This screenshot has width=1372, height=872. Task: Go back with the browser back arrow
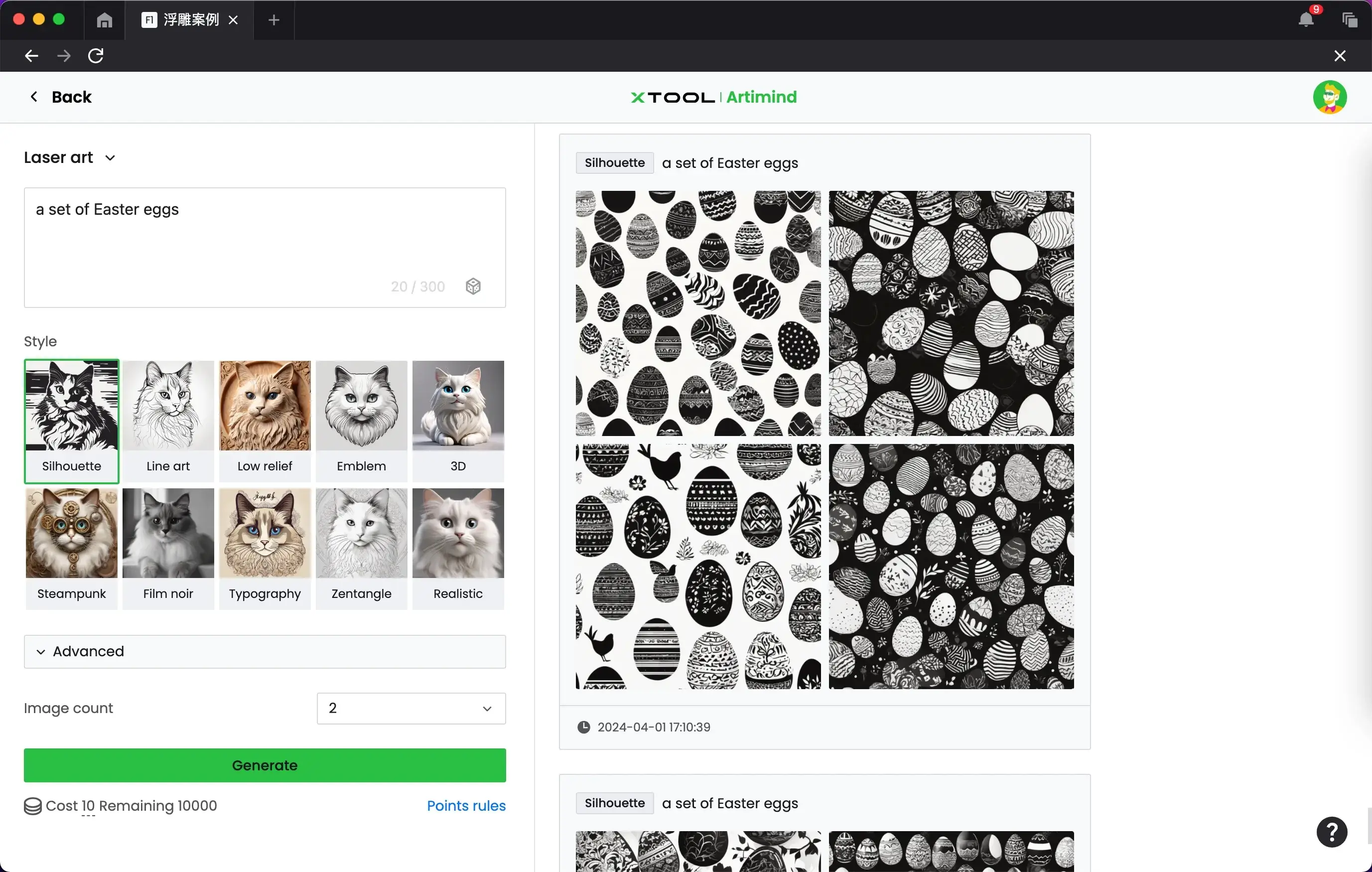pos(31,56)
